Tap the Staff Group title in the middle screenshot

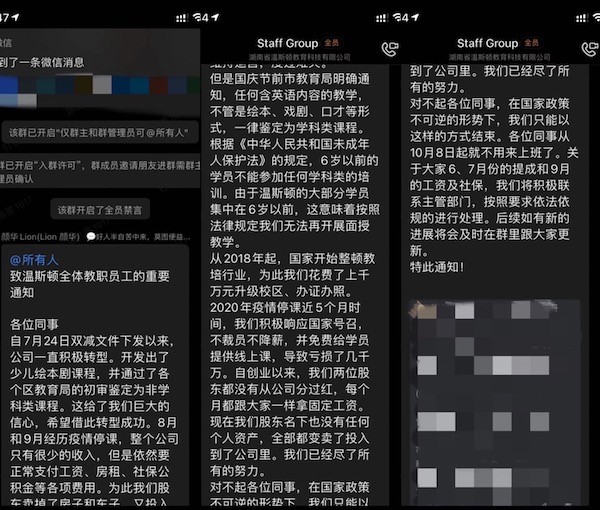click(x=287, y=43)
